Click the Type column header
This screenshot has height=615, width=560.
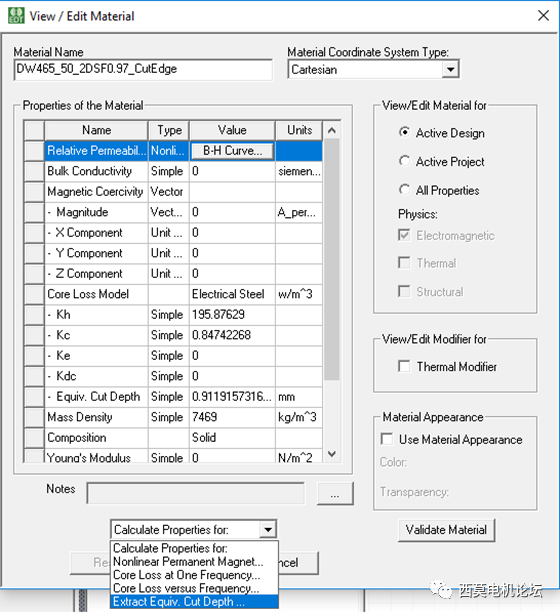[169, 130]
